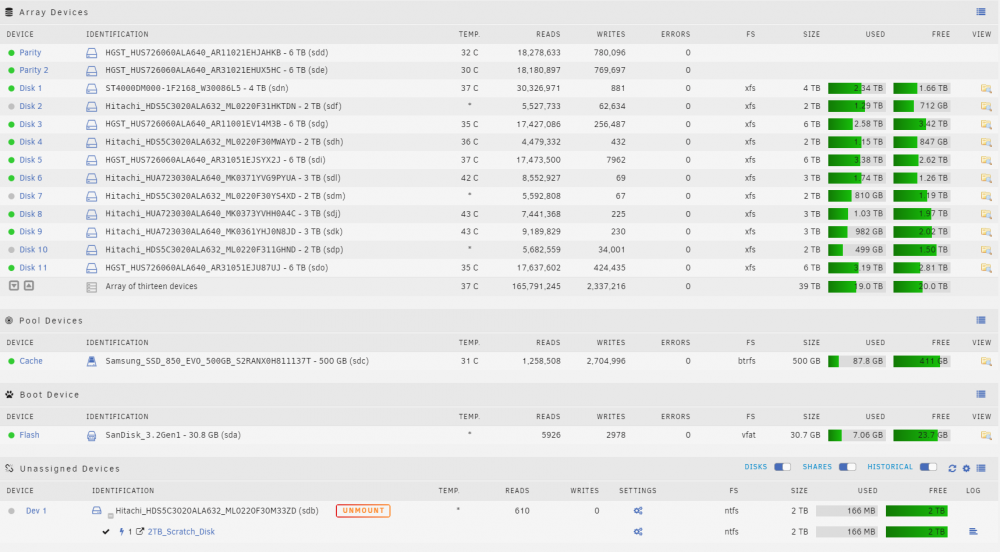Screen dimensions: 1000x552
Task: View the 2TB_Scratch_Disk log icon
Action: (x=973, y=531)
